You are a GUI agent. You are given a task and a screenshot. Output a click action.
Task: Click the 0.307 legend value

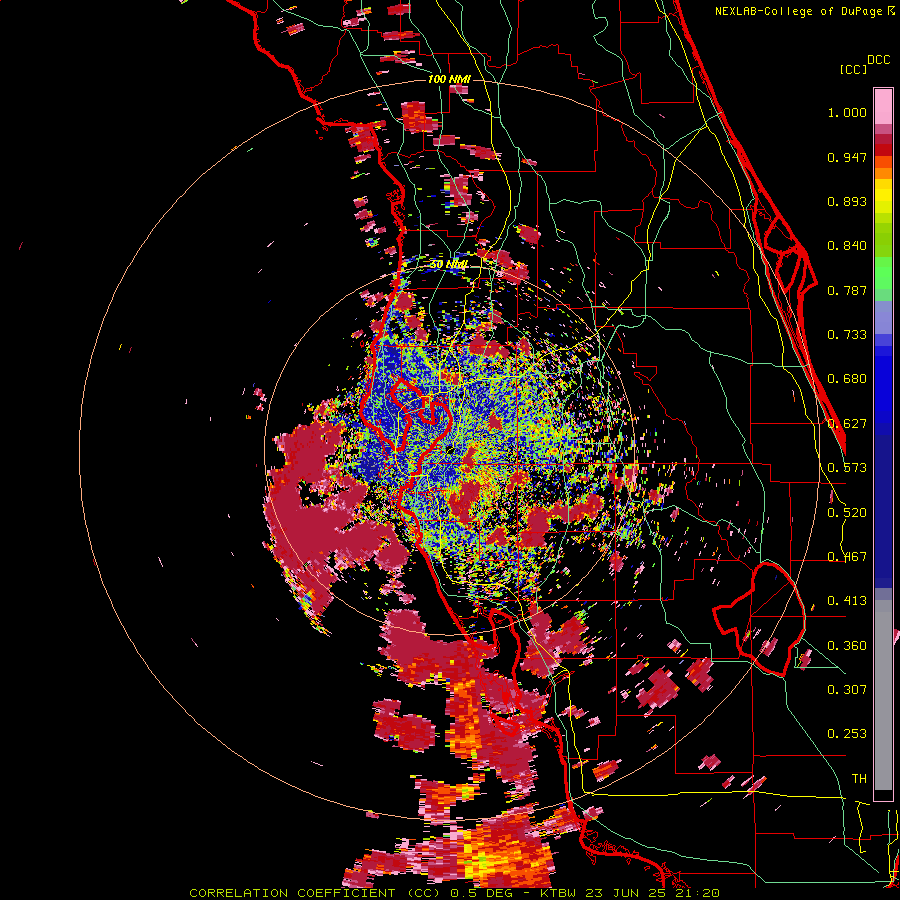coord(847,689)
